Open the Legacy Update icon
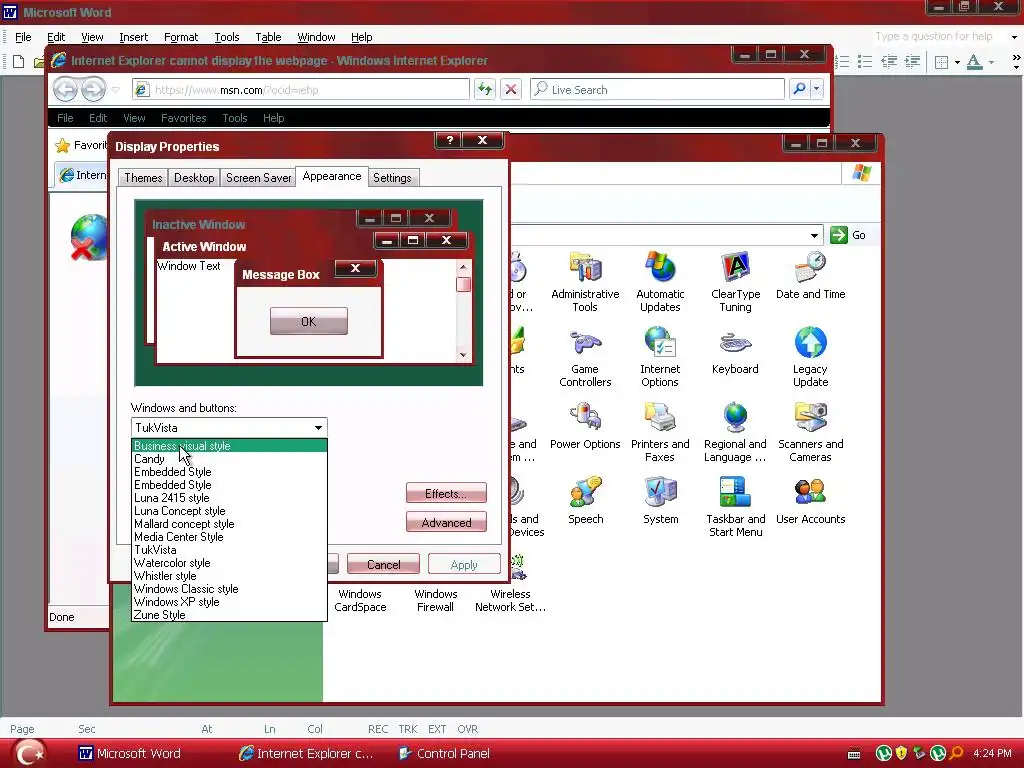Image resolution: width=1024 pixels, height=768 pixels. pos(810,357)
